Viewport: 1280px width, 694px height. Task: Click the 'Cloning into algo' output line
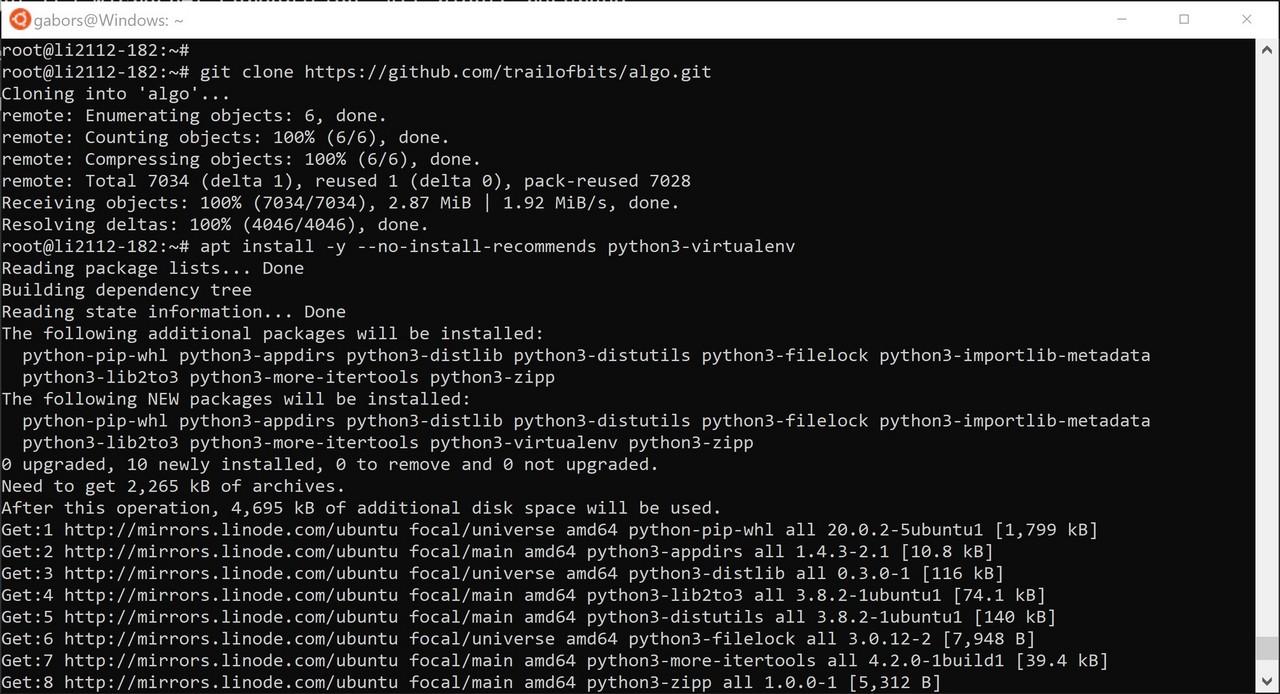click(x=116, y=94)
